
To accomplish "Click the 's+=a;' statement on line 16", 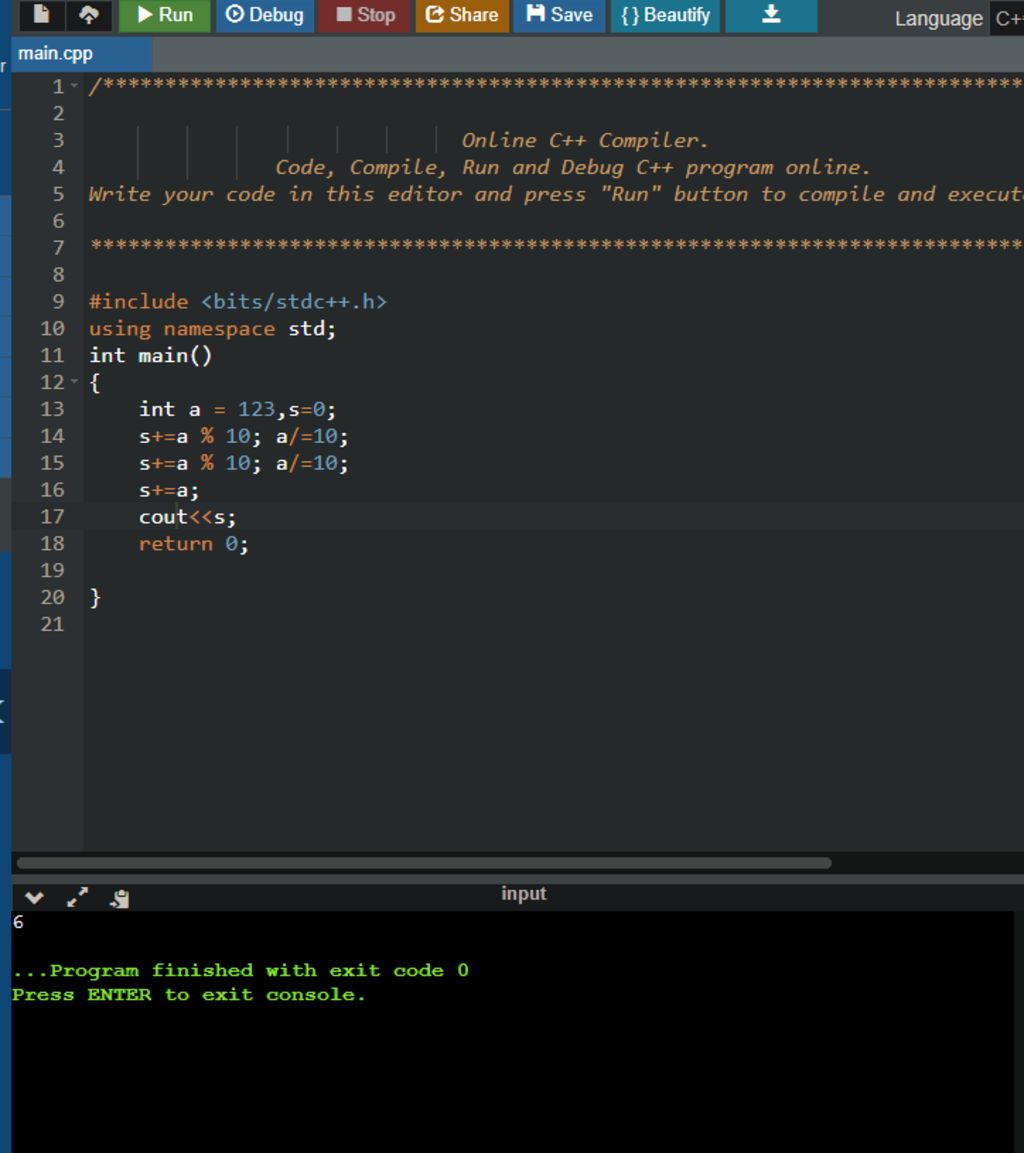I will pyautogui.click(x=168, y=490).
